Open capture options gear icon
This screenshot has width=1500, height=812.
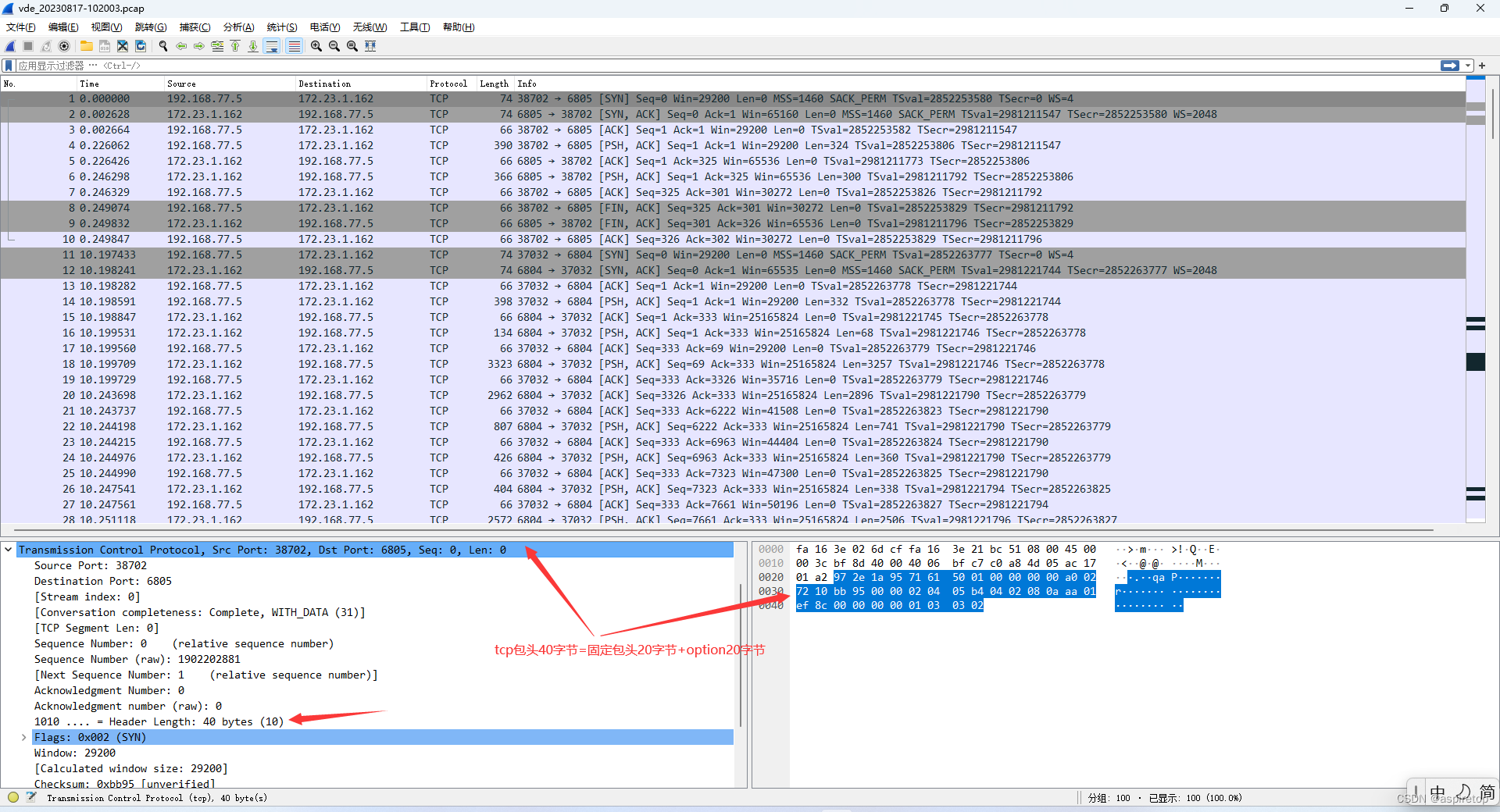[64, 46]
